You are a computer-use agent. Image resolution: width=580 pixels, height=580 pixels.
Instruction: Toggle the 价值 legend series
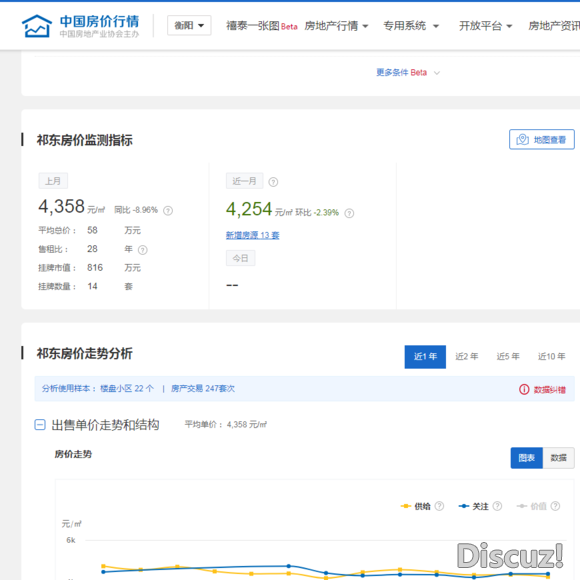click(532, 506)
